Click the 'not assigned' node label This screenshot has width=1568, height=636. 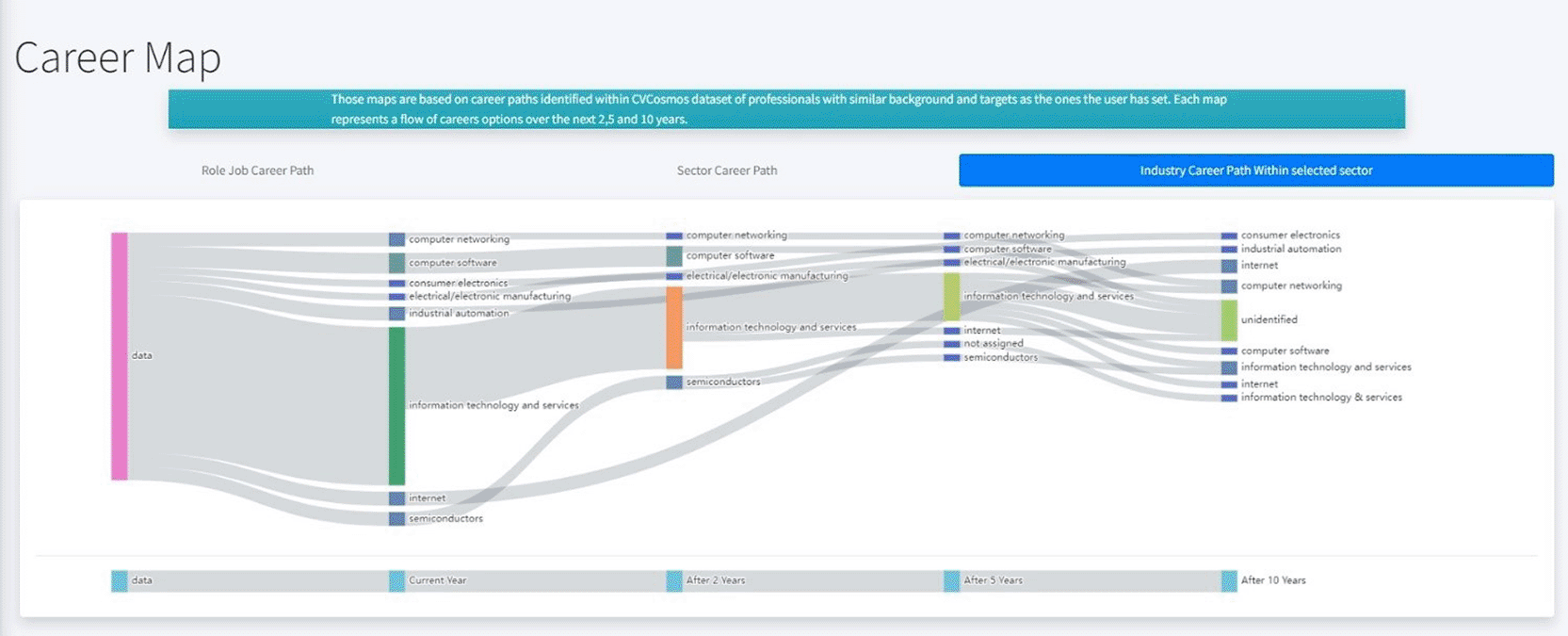pos(993,344)
